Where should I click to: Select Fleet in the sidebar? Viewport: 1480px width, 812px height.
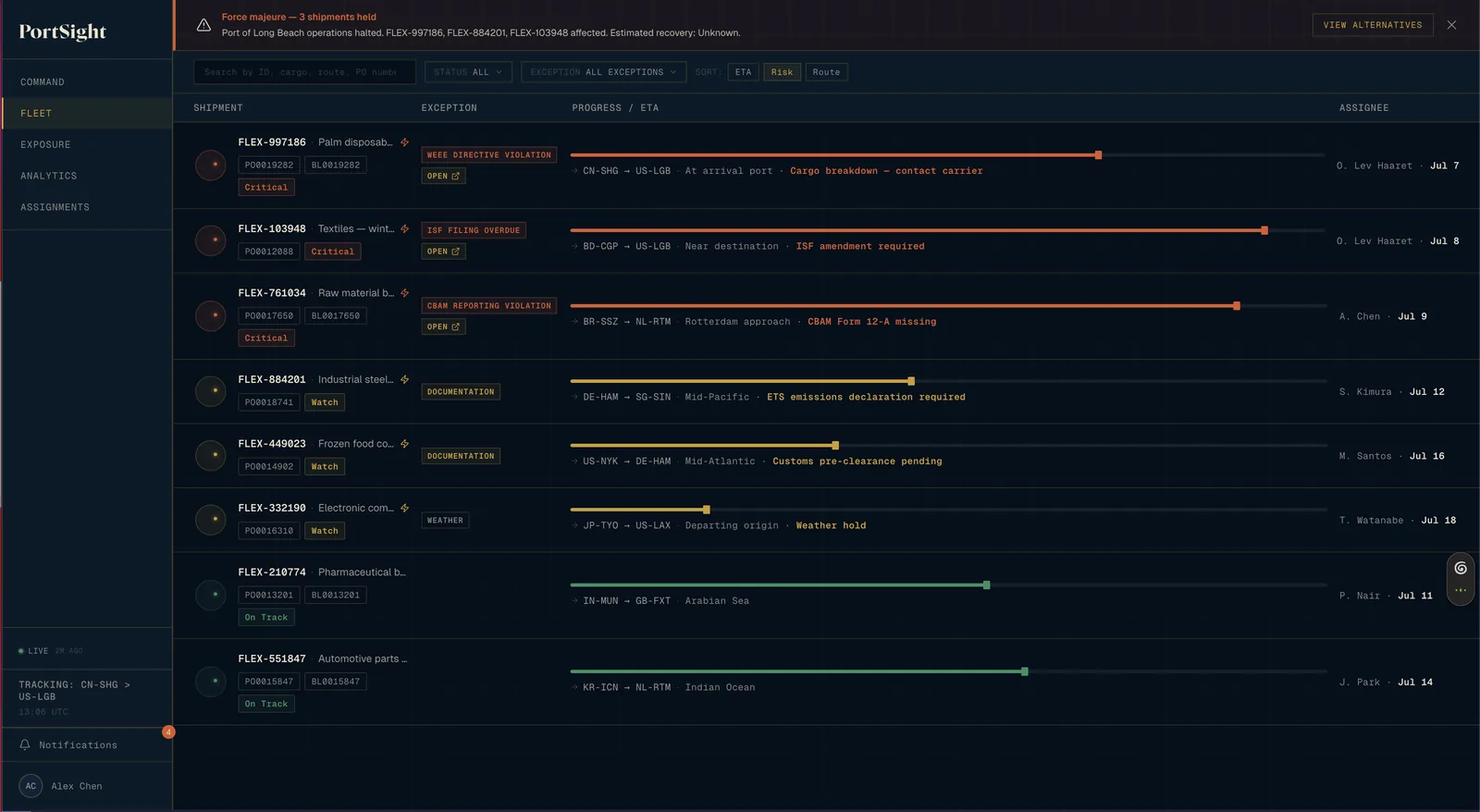(87, 113)
